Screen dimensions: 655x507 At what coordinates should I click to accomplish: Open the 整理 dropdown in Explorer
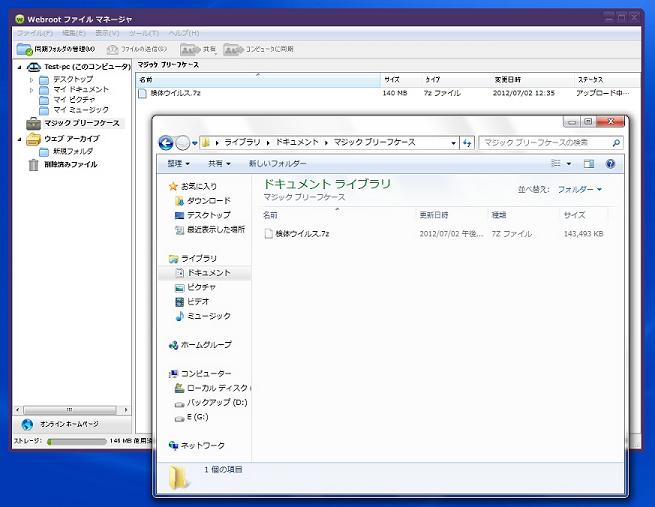pyautogui.click(x=178, y=164)
